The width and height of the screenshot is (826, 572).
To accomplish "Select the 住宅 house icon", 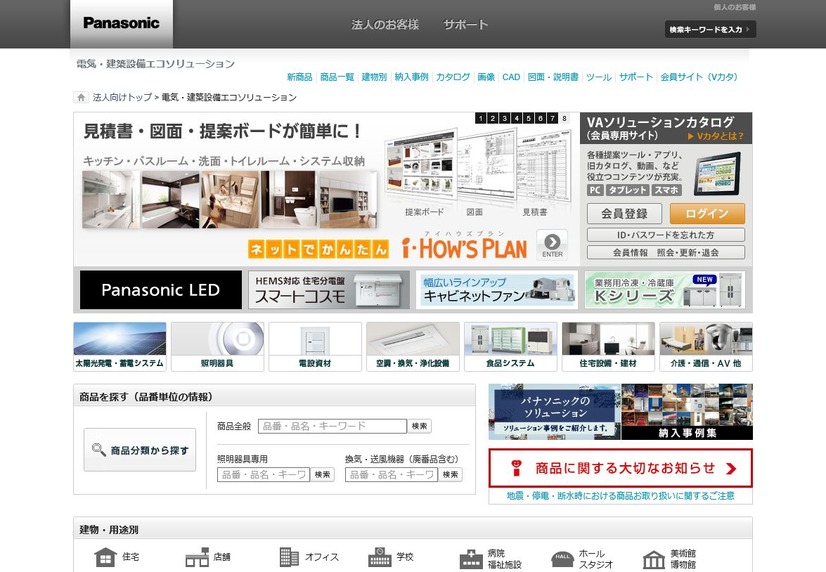I will [105, 557].
